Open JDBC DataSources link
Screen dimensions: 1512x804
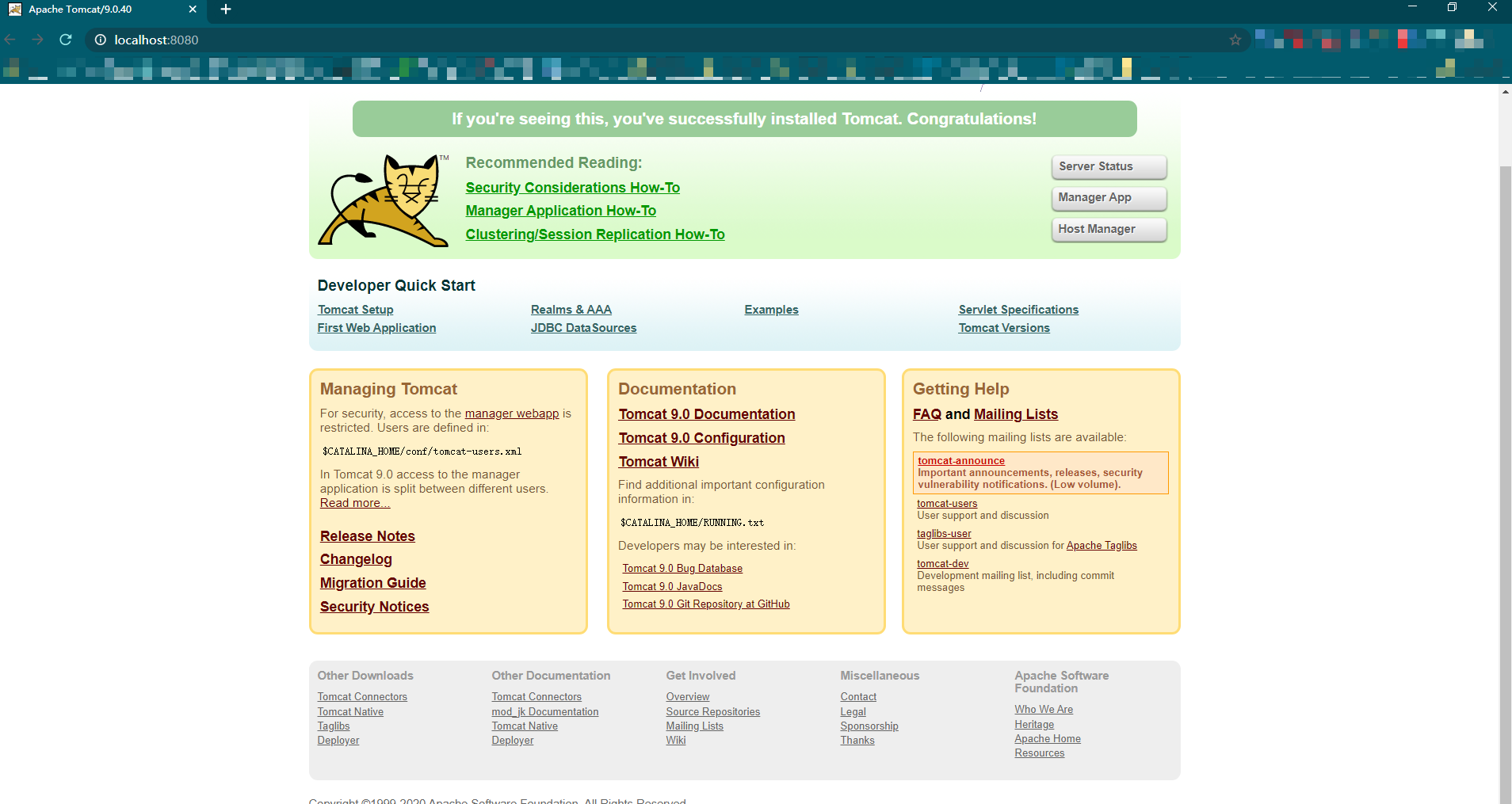tap(584, 328)
